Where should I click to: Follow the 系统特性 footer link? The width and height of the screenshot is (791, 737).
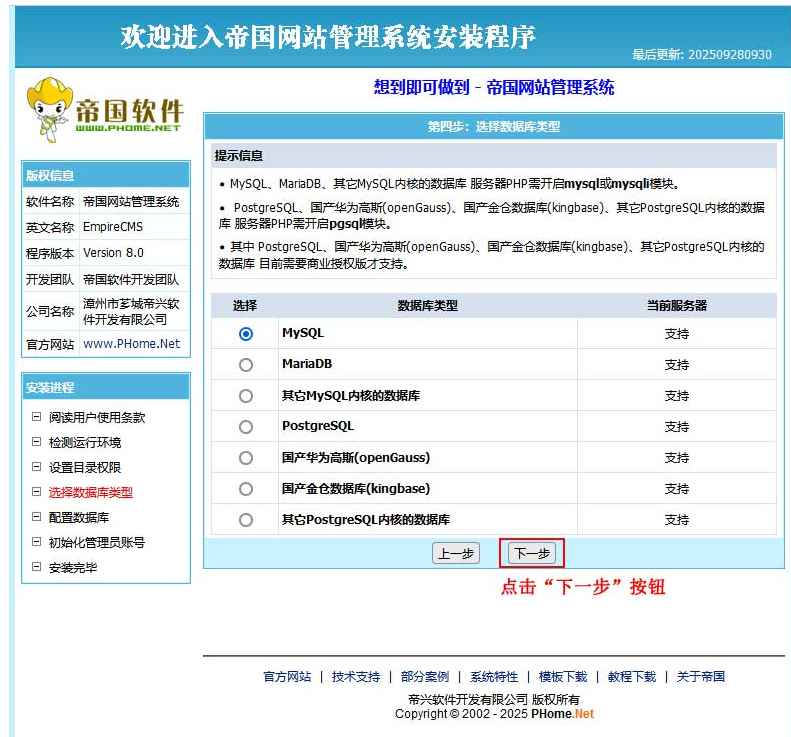(x=494, y=676)
